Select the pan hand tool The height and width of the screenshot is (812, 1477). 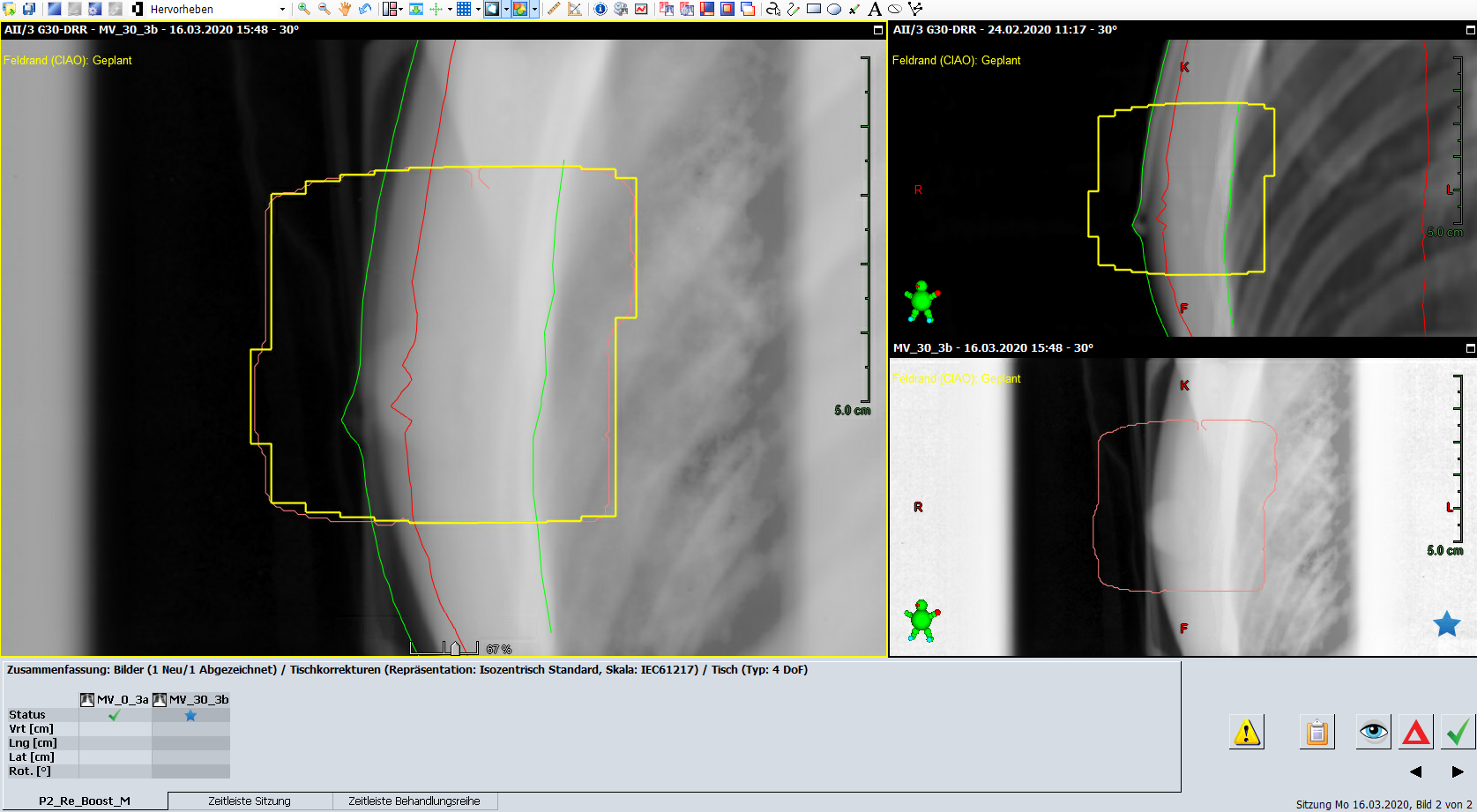tap(345, 9)
